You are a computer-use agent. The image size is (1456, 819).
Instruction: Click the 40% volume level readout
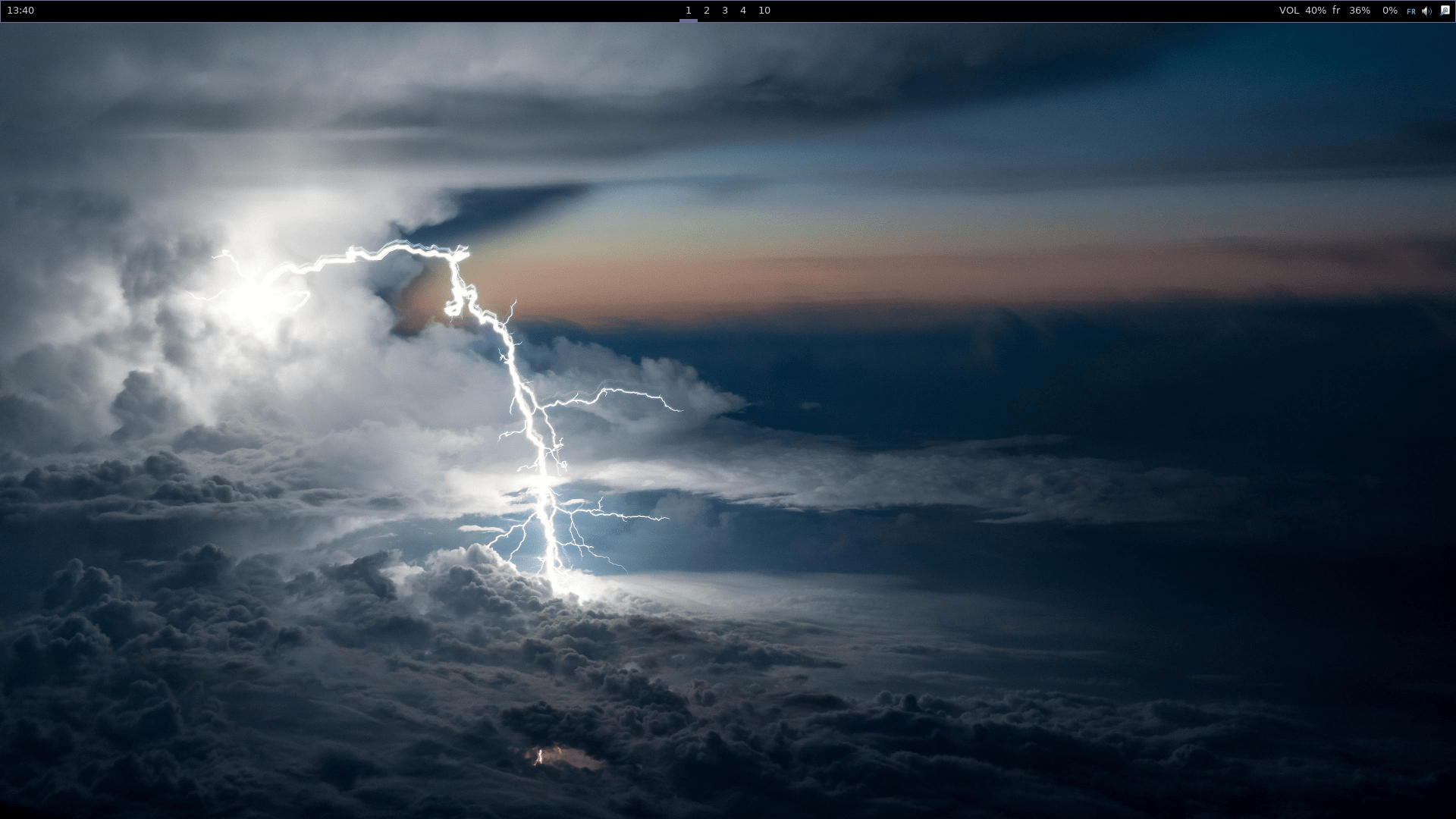(1316, 11)
